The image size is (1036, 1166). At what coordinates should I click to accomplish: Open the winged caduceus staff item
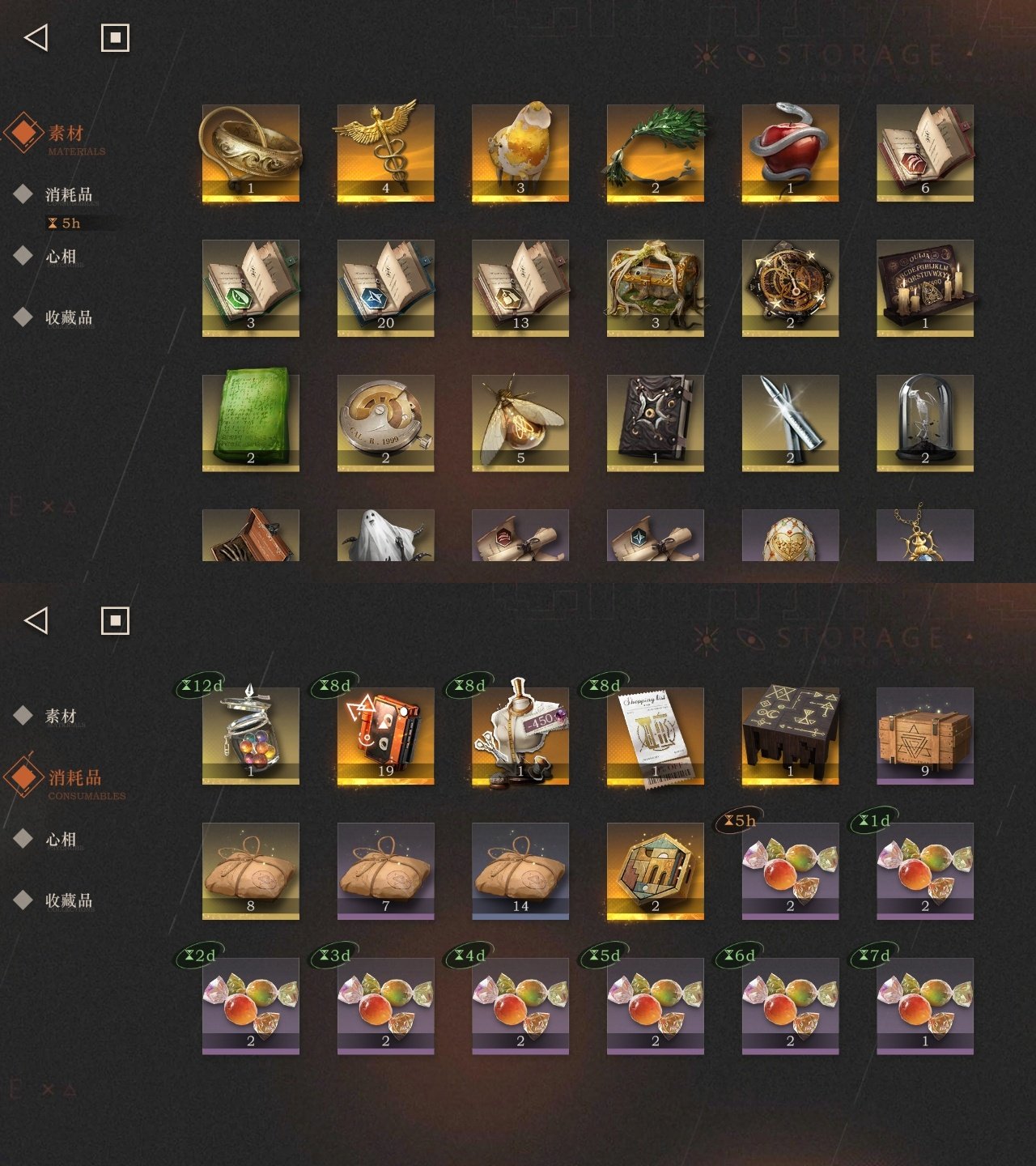click(x=385, y=153)
